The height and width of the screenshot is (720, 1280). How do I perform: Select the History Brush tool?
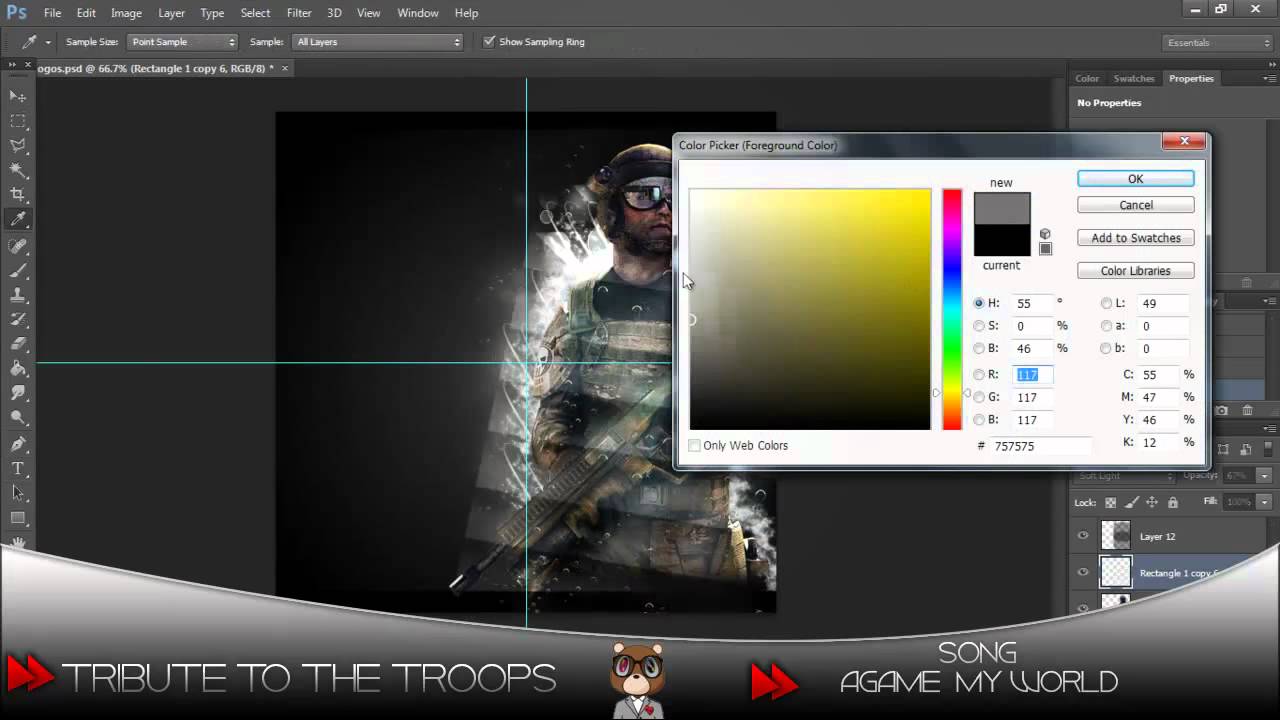coord(18,320)
